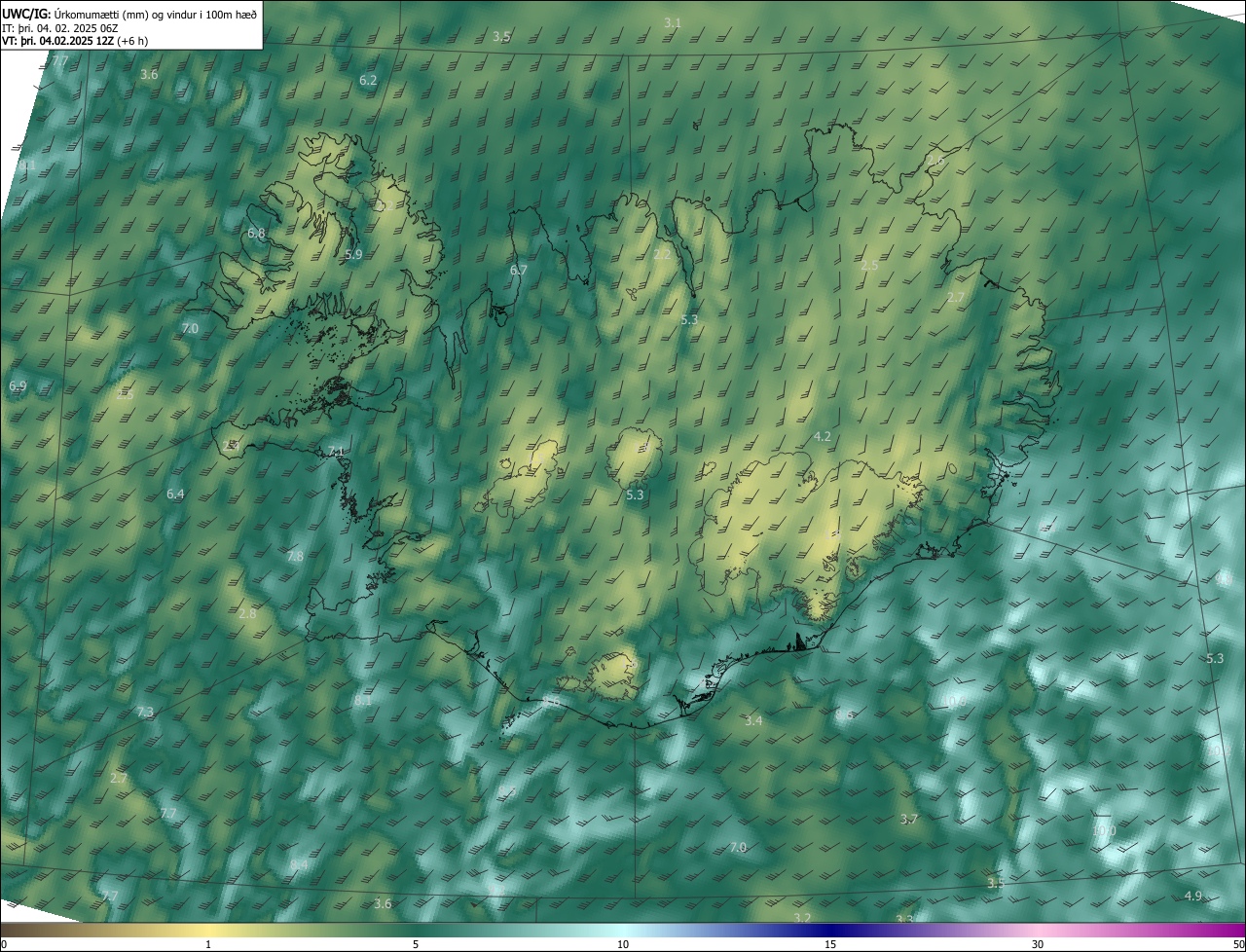The height and width of the screenshot is (952, 1246).
Task: Click the title text 'Úrkomumætti (mm) og vindur í 100m hæð'
Action: (x=154, y=13)
